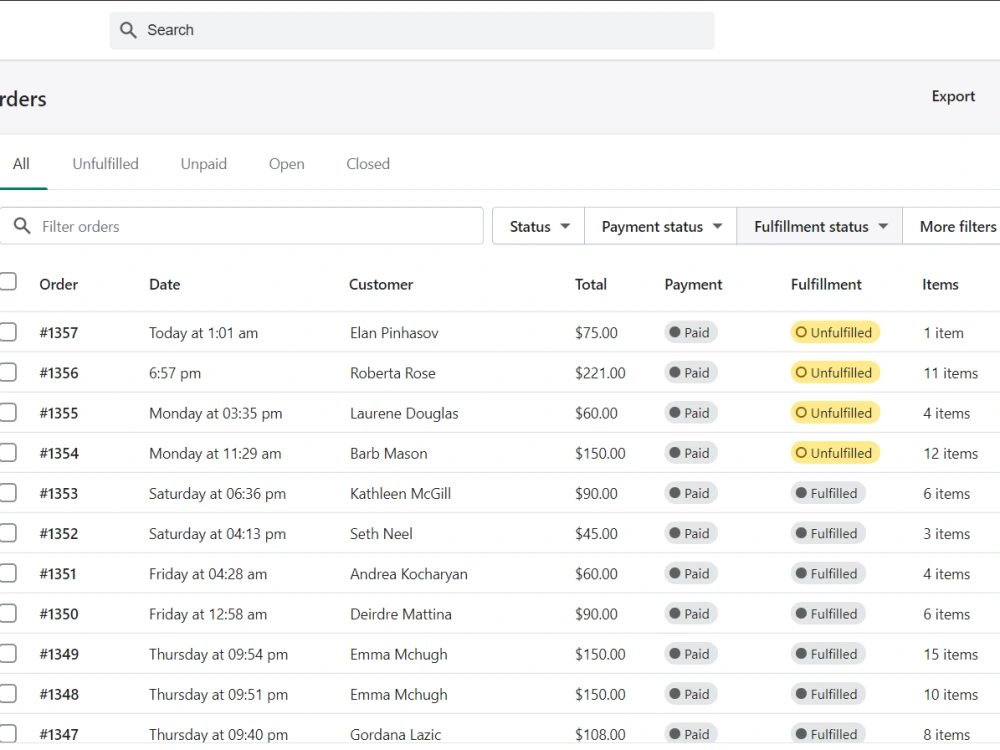Click the Paid badge for Seth Neel's order
The width and height of the screenshot is (1000, 750).
pos(691,533)
